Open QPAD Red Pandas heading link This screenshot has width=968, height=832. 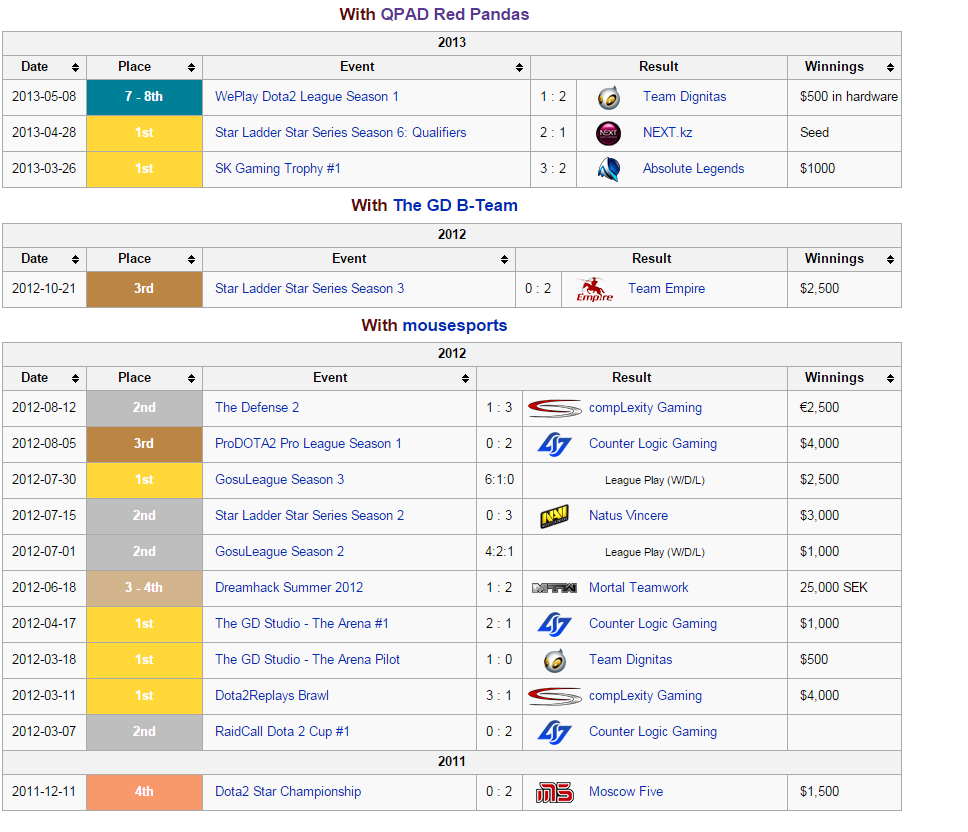pyautogui.click(x=454, y=14)
